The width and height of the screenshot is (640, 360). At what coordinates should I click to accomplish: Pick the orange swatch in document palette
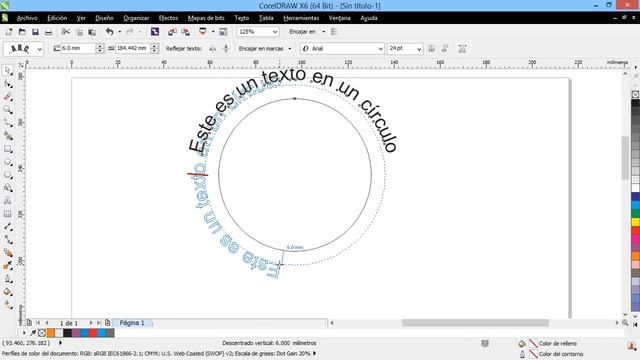click(x=51, y=333)
